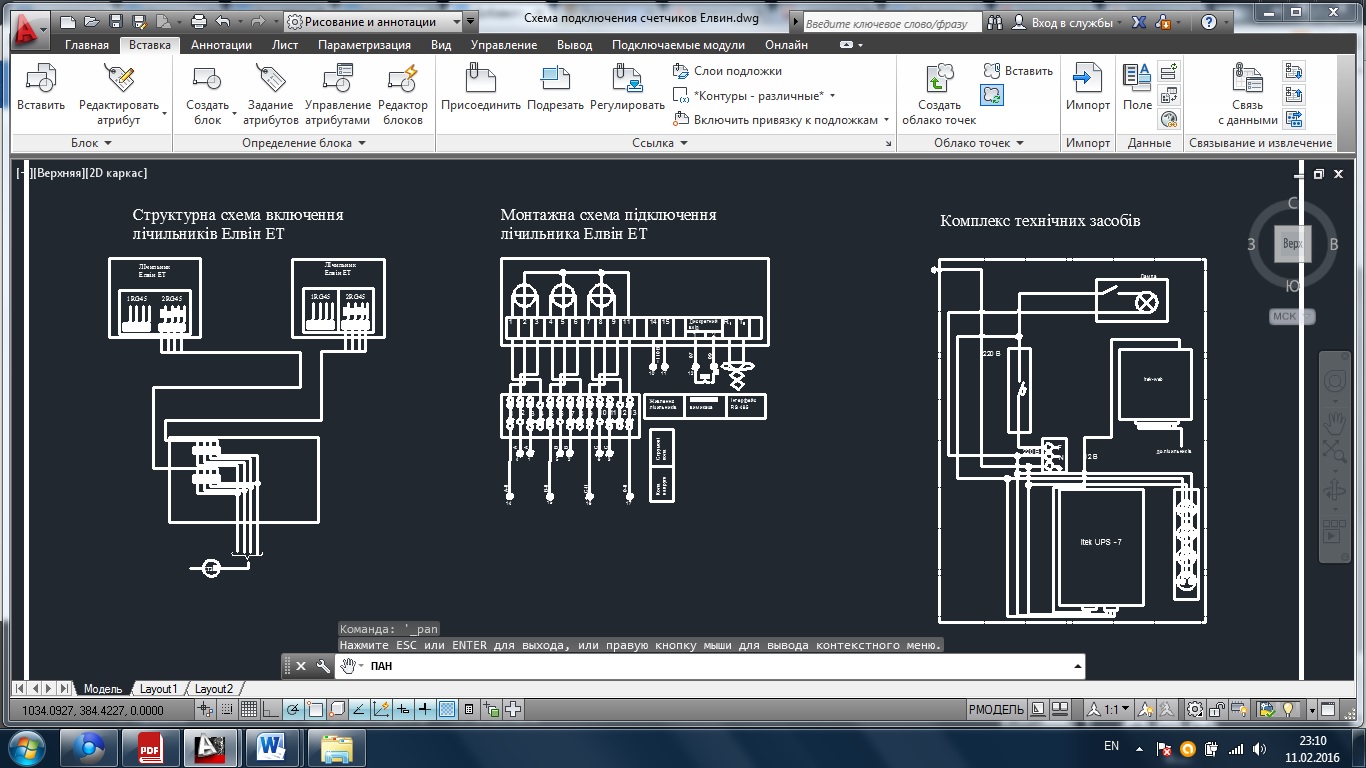
Task: Click the Вставить block insert icon
Action: tap(41, 78)
